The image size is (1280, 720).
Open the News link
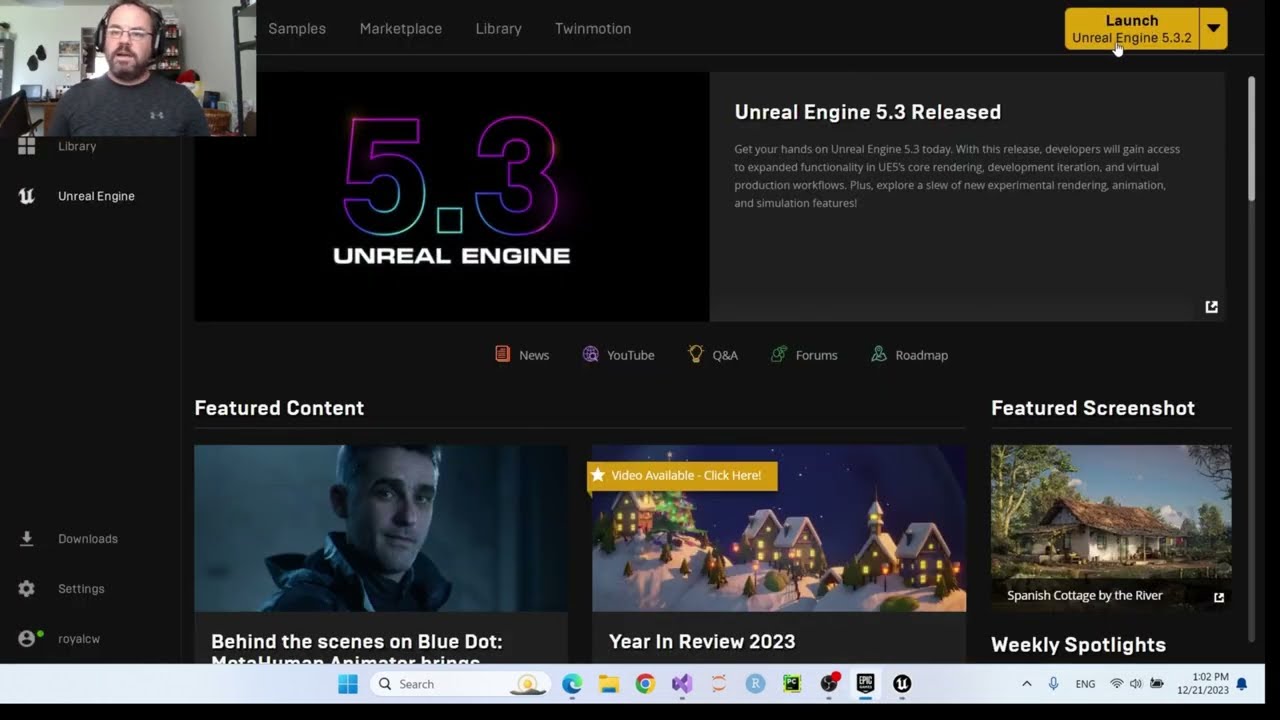click(x=534, y=355)
